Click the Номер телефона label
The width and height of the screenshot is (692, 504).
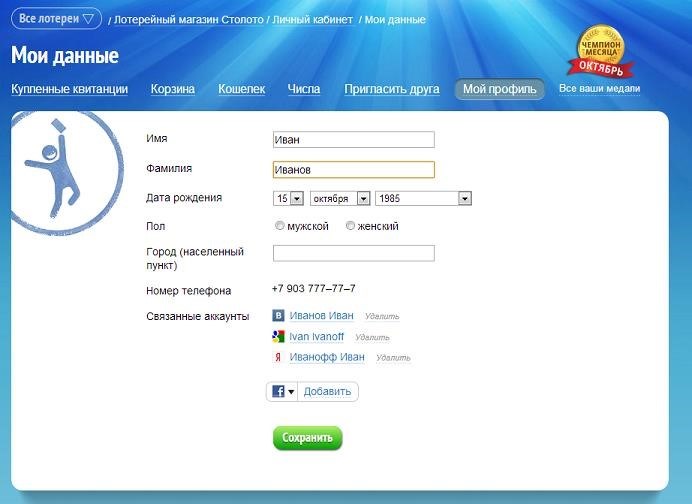pyautogui.click(x=188, y=291)
